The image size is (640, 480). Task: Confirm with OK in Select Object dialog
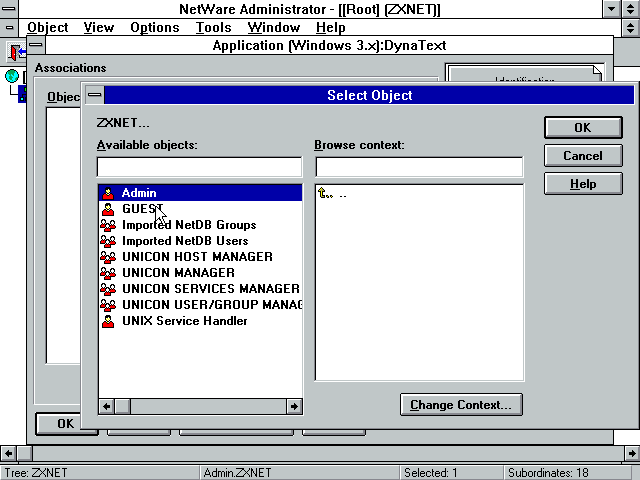583,127
